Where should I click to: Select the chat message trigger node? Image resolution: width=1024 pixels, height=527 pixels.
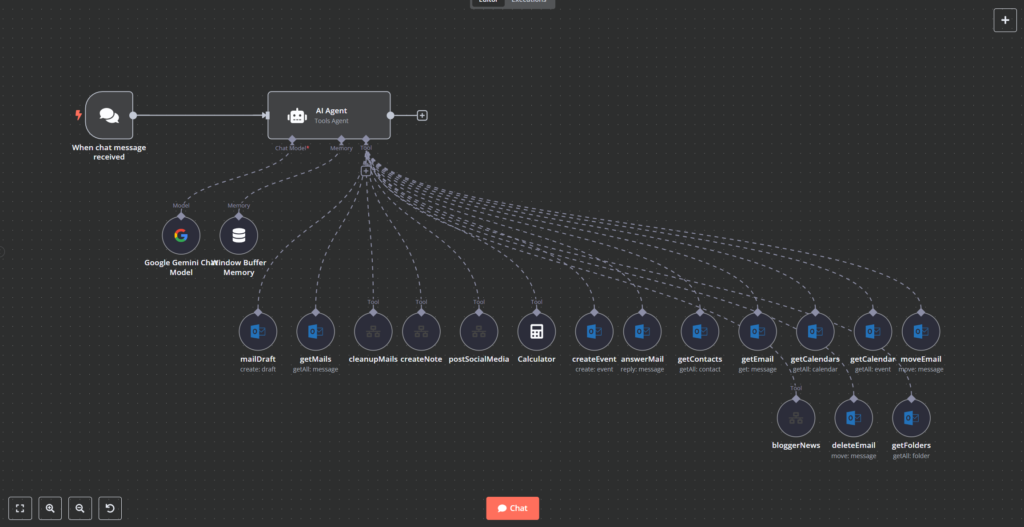tap(109, 116)
